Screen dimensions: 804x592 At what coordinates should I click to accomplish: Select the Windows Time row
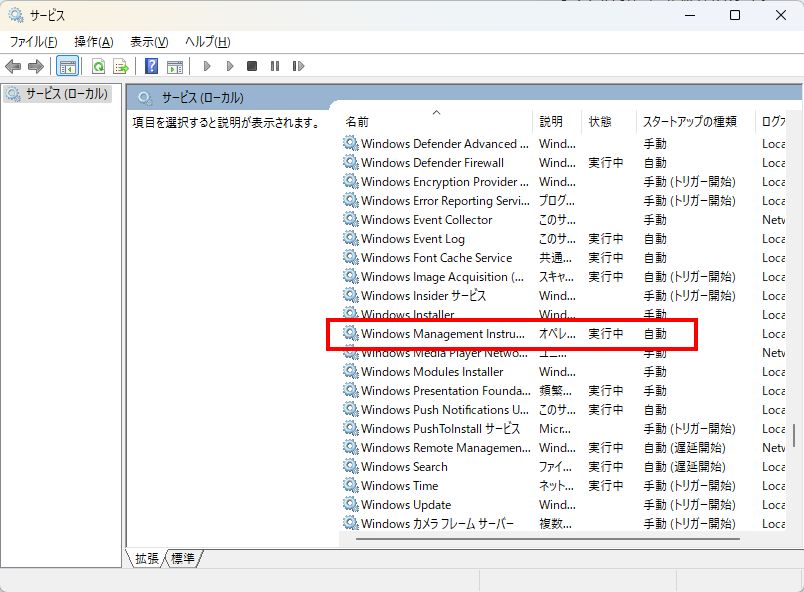click(x=563, y=485)
